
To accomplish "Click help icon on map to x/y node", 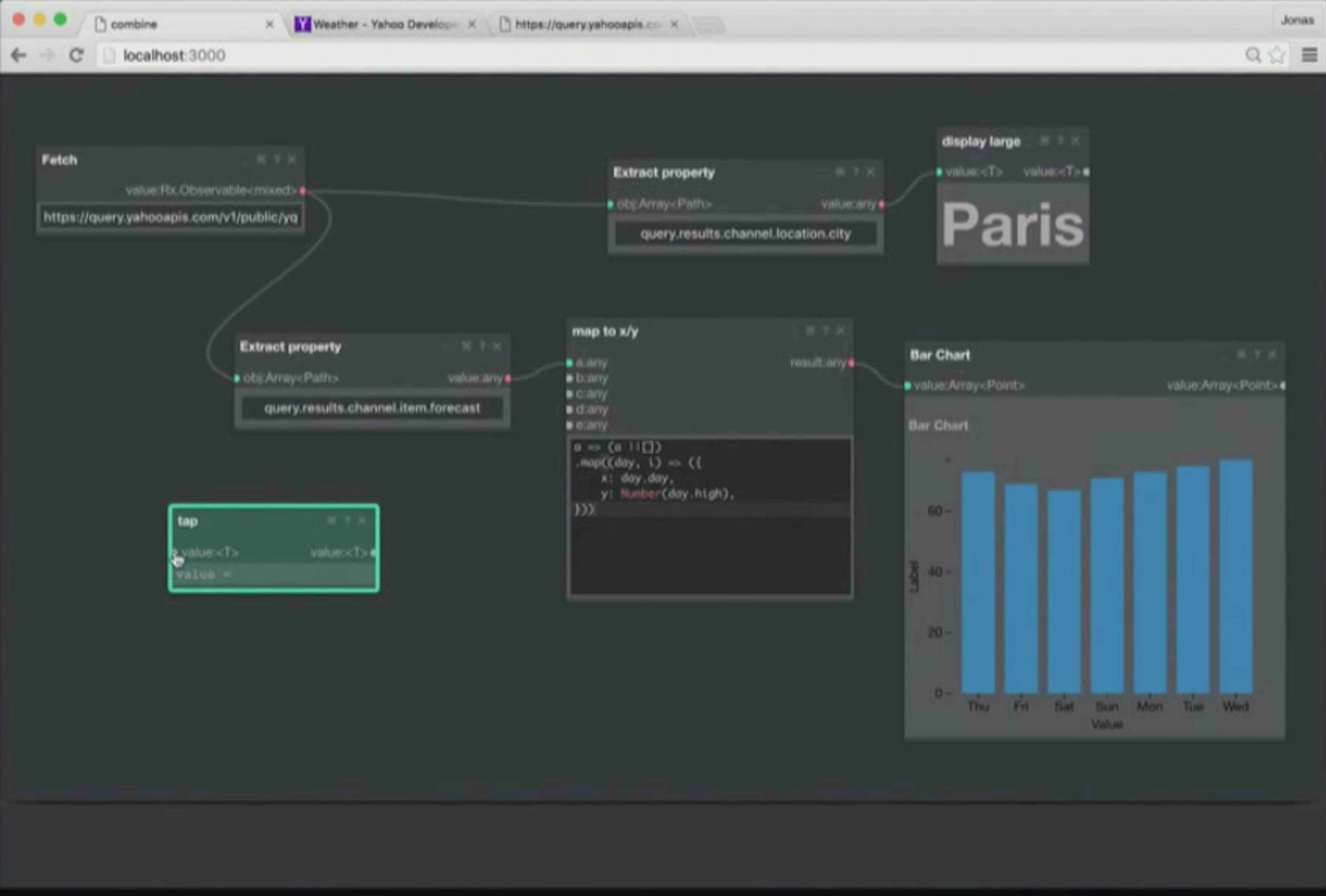I will (825, 331).
